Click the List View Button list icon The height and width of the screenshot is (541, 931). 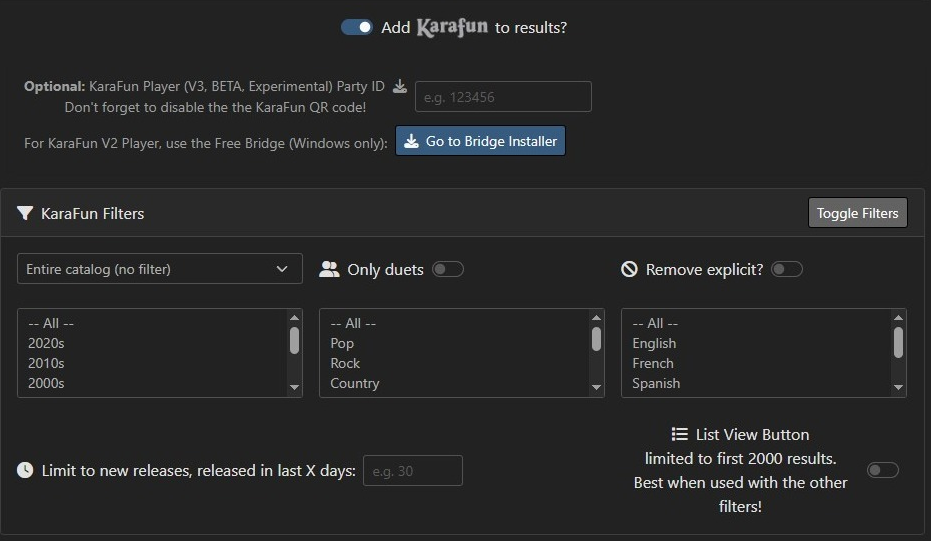click(x=680, y=434)
